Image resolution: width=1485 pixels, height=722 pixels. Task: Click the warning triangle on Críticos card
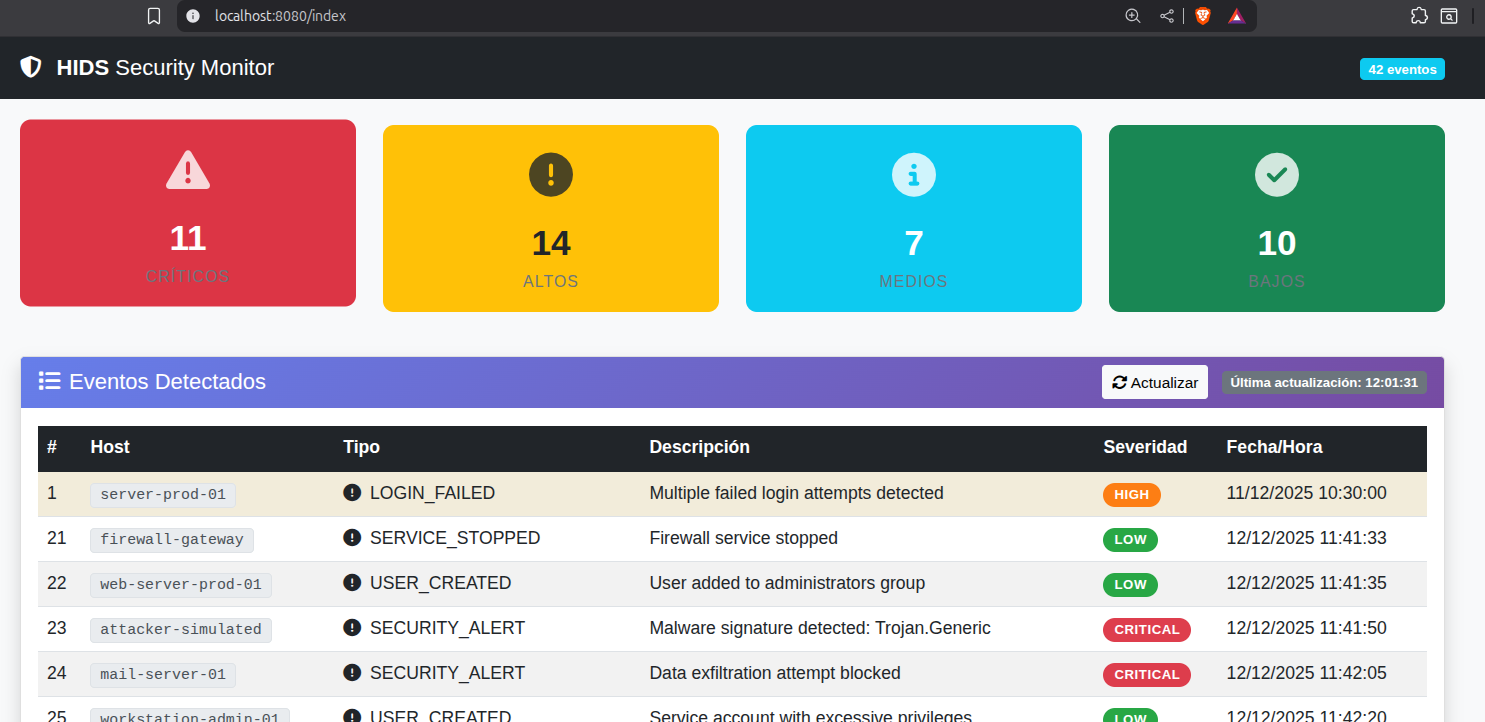[x=188, y=169]
